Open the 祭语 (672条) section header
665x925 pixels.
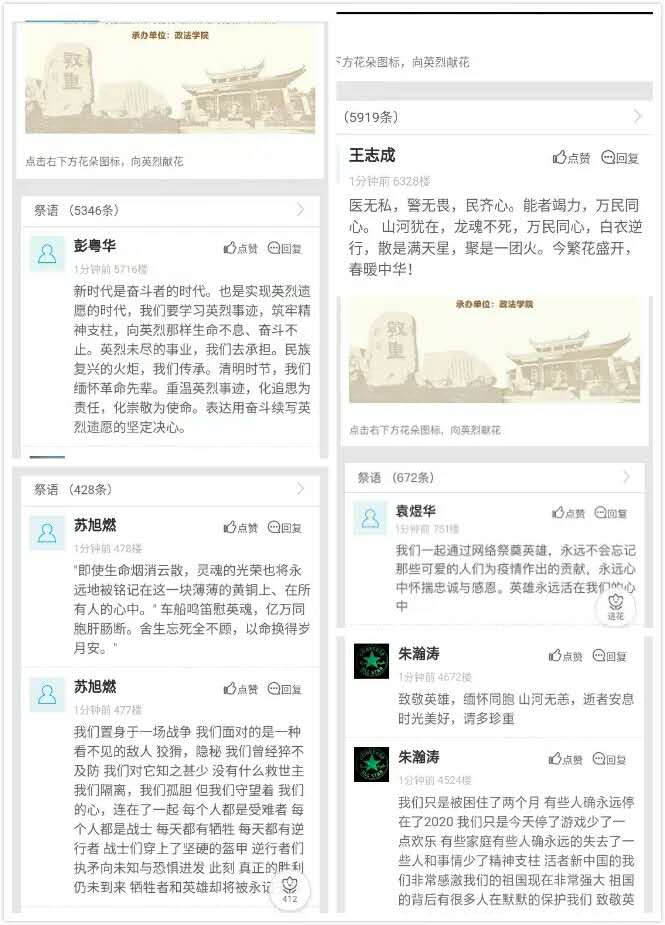click(494, 477)
